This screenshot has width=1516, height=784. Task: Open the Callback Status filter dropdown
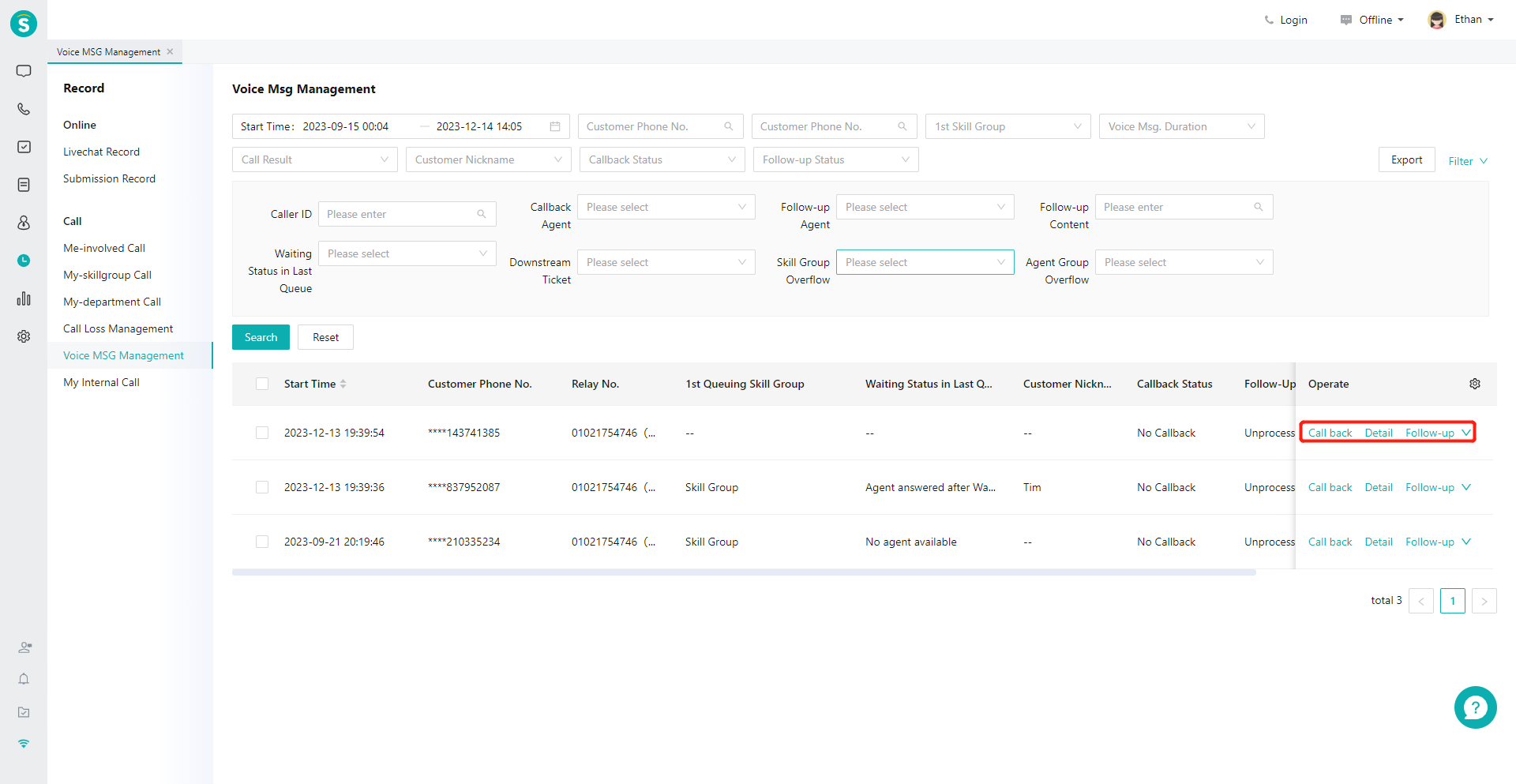point(662,159)
